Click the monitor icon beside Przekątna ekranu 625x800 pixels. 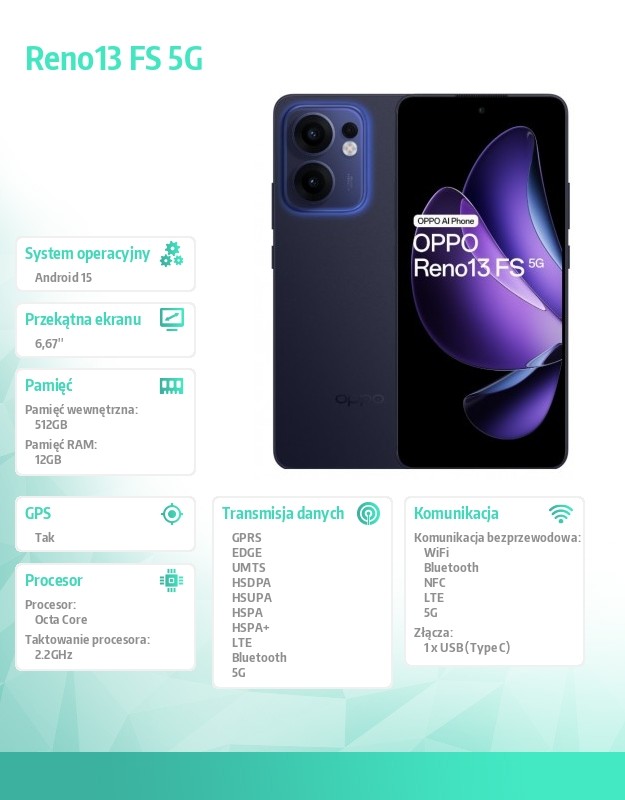coord(171,319)
